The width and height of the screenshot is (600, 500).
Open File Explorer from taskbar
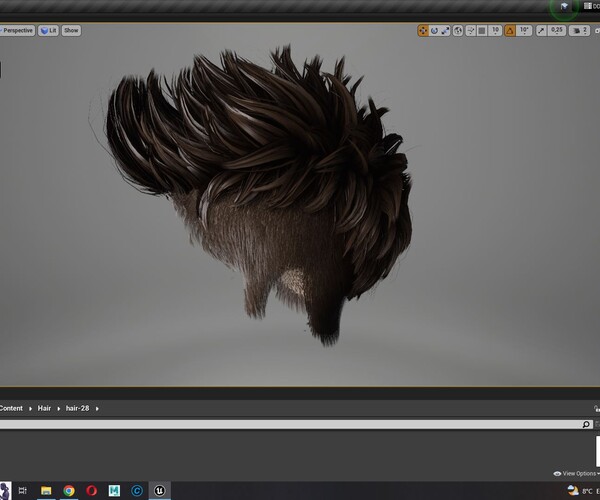pyautogui.click(x=46, y=490)
